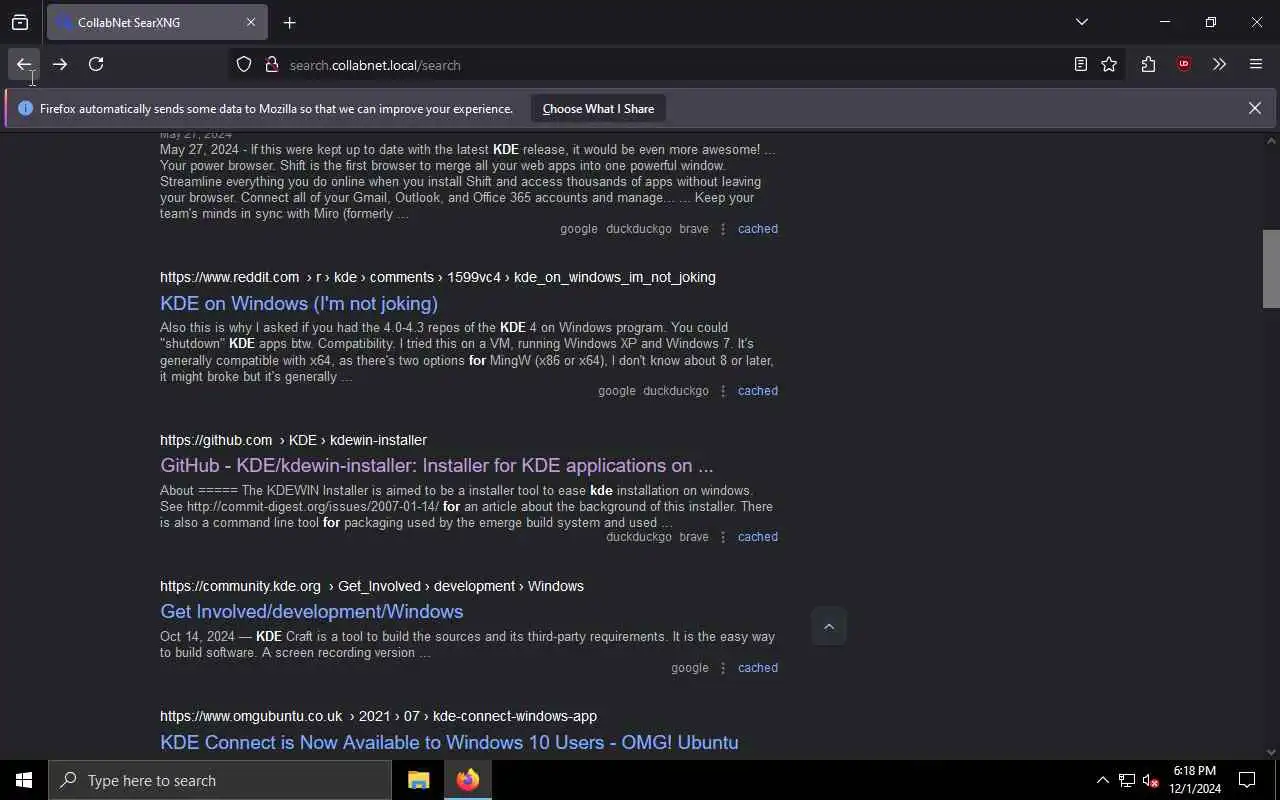The image size is (1280, 800).
Task: Open cached link for Get Involved result
Action: 757,668
